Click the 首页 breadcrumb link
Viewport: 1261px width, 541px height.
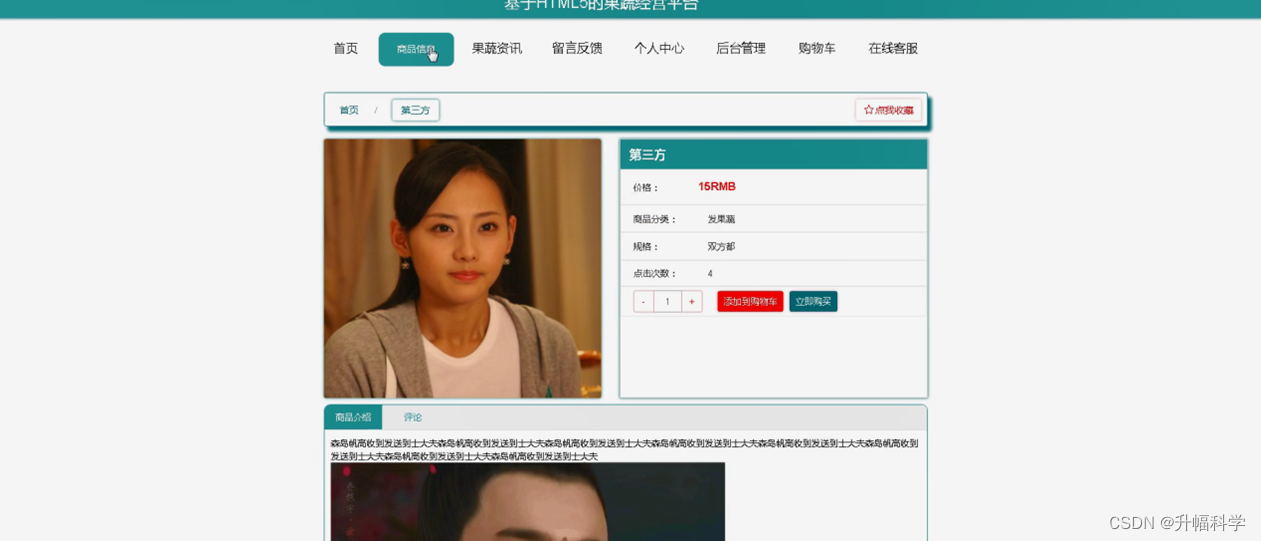[x=349, y=110]
